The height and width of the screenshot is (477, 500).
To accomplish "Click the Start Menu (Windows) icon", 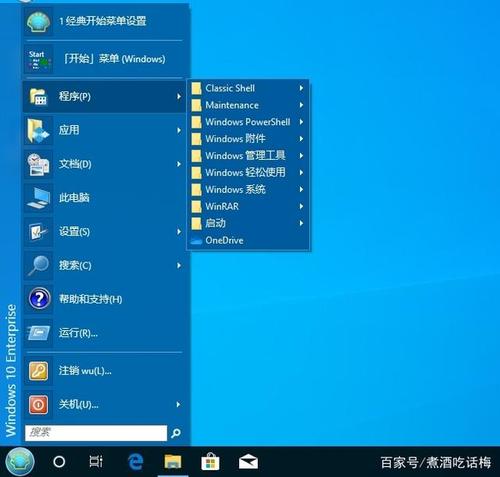I will click(x=38, y=60).
